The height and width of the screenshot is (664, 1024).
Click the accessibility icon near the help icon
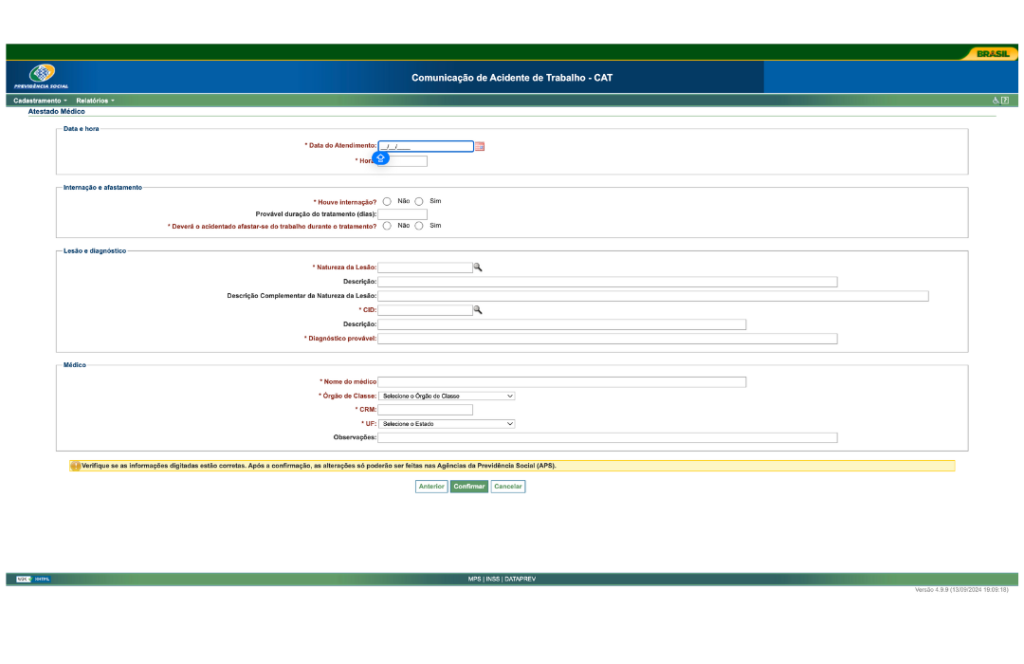tap(995, 100)
